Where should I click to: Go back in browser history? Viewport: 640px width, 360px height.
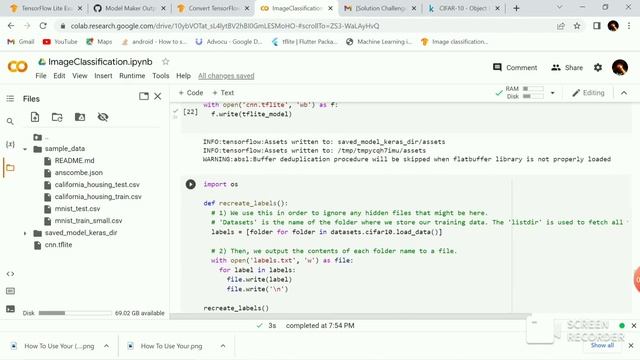11,26
